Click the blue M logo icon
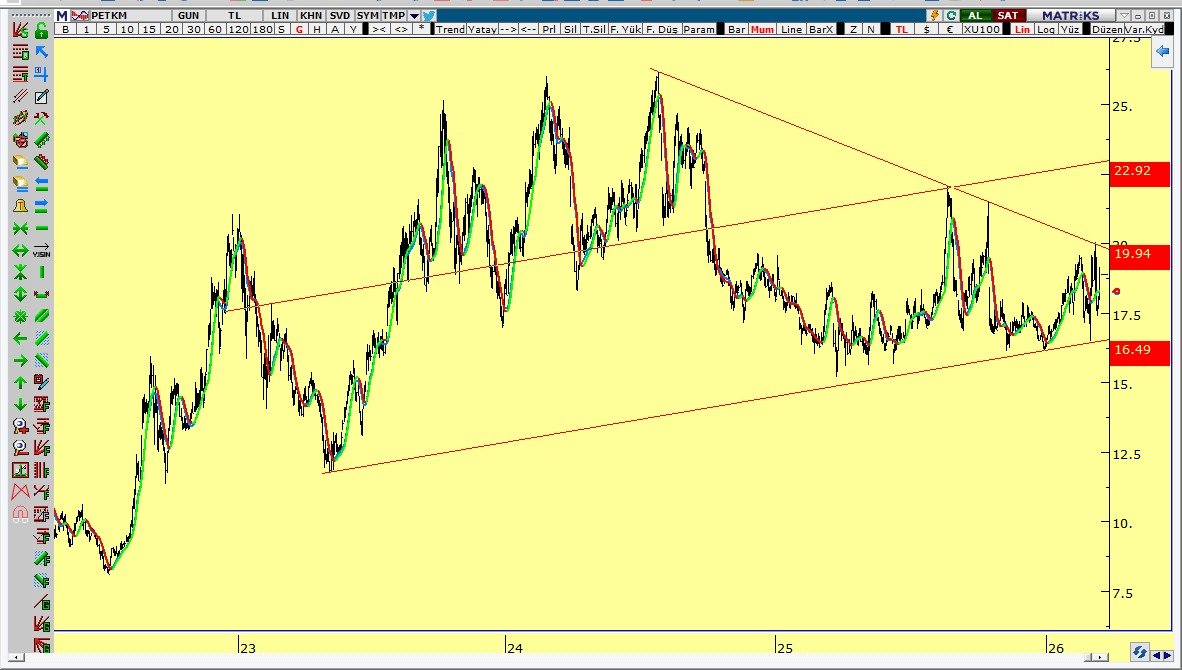Screen dimensions: 1182x670 click(62, 15)
